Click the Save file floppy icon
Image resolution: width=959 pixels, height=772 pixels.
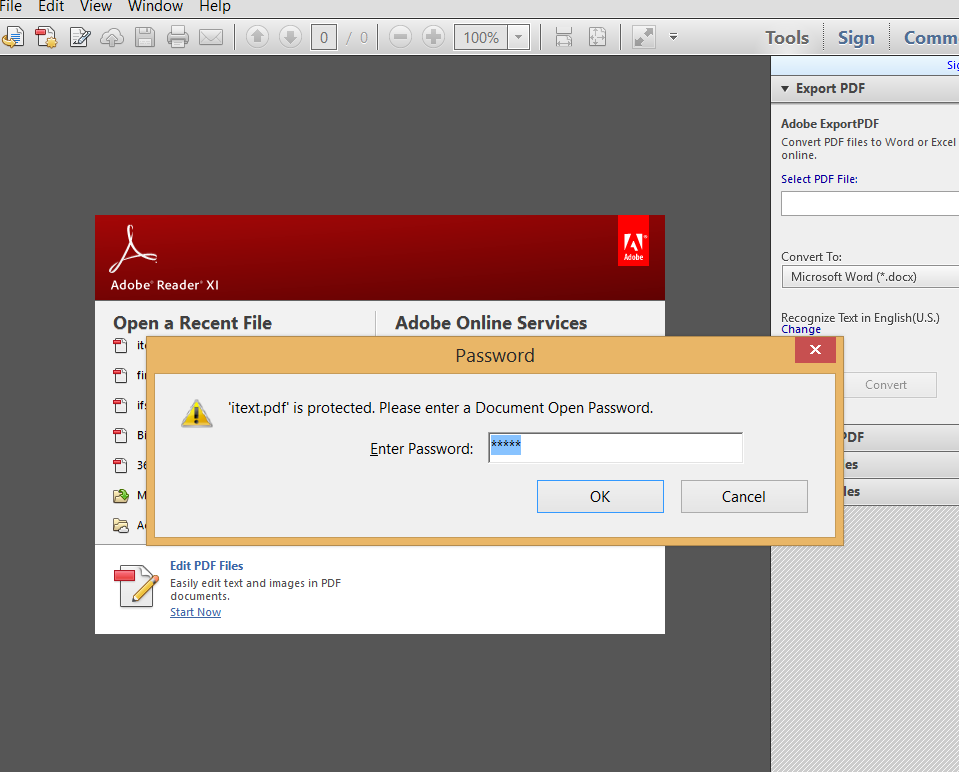[145, 38]
